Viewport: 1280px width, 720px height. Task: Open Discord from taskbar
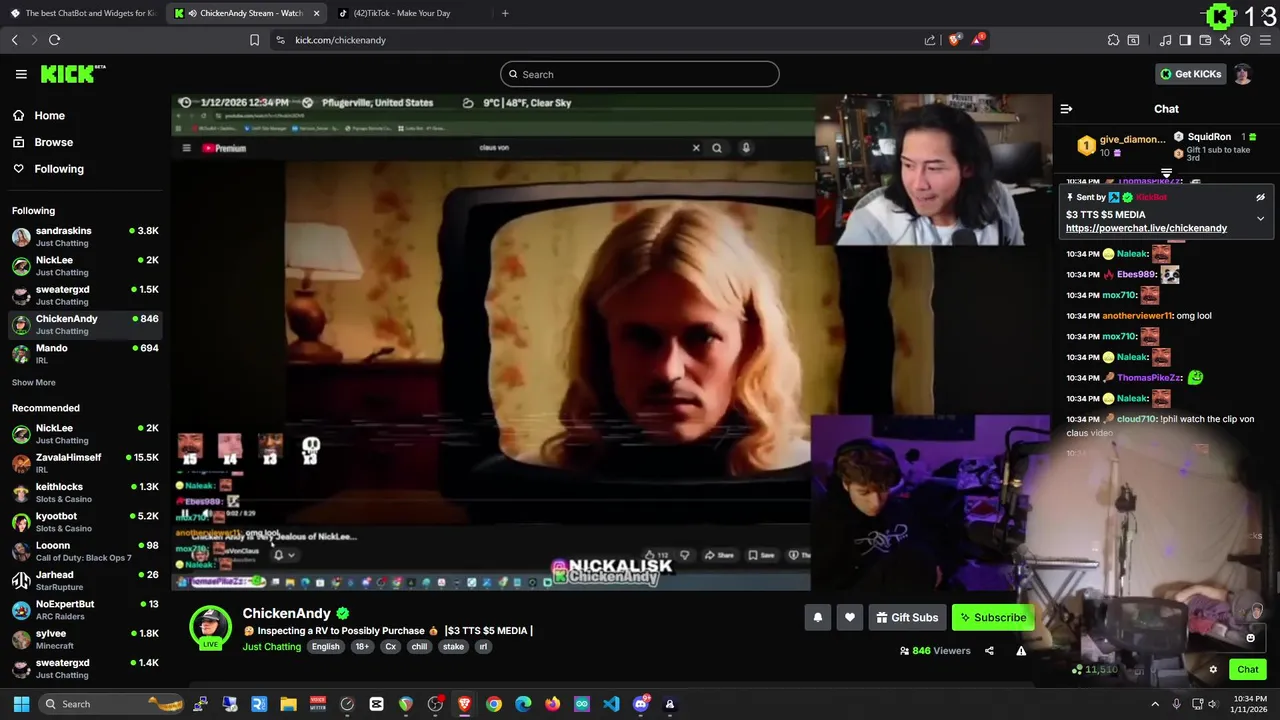(641, 704)
